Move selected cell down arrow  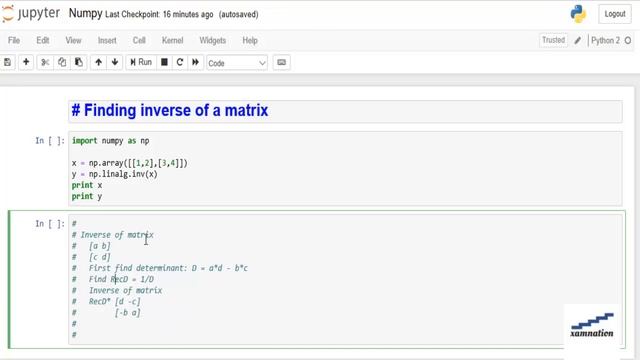tap(115, 62)
